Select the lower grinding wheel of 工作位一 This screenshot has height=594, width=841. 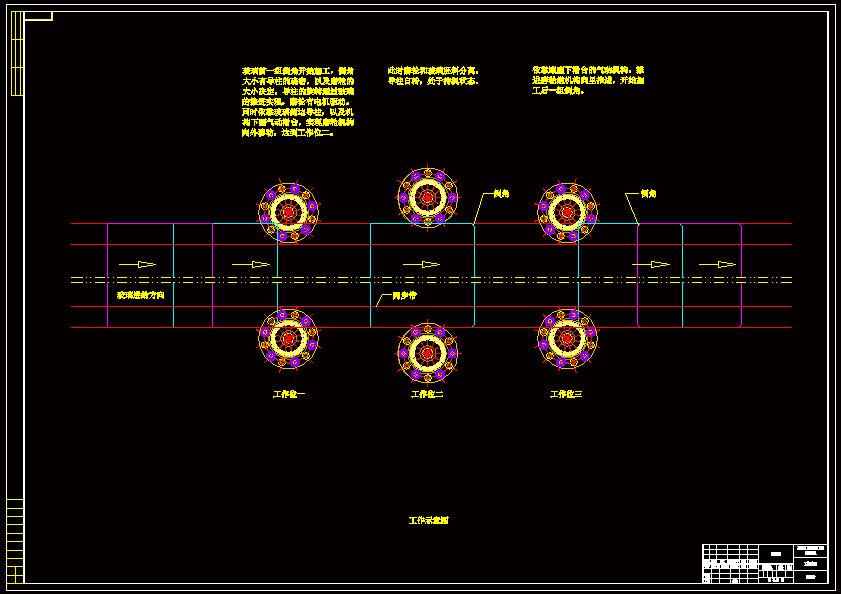289,339
